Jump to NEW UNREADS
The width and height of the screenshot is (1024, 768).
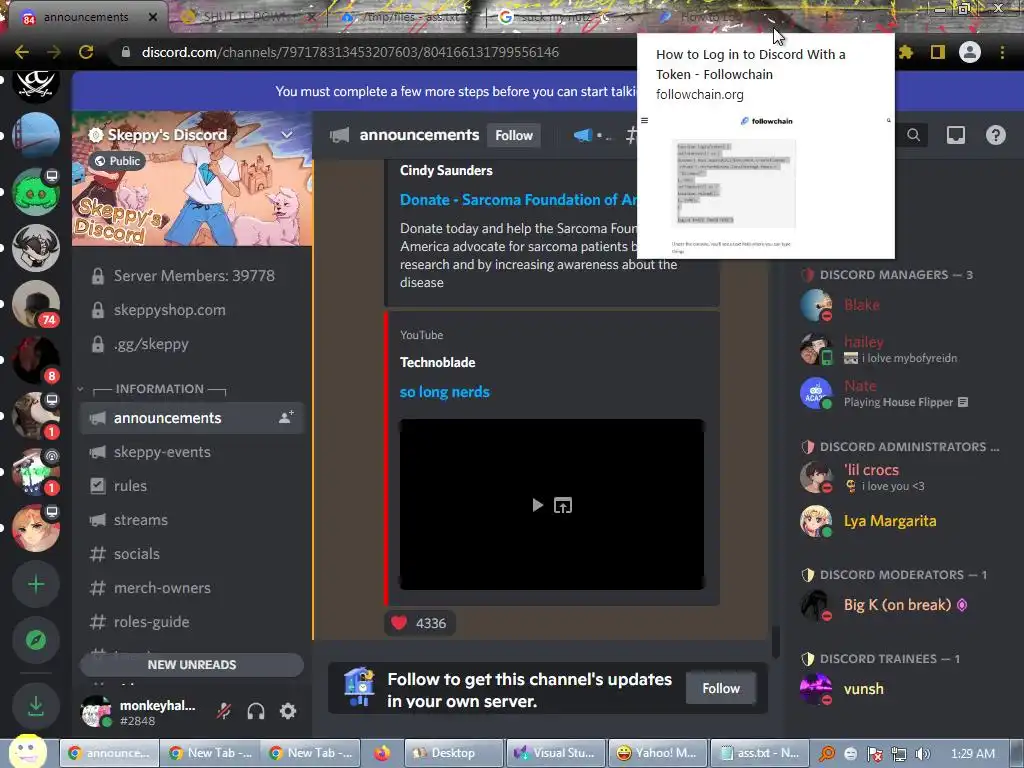point(192,665)
